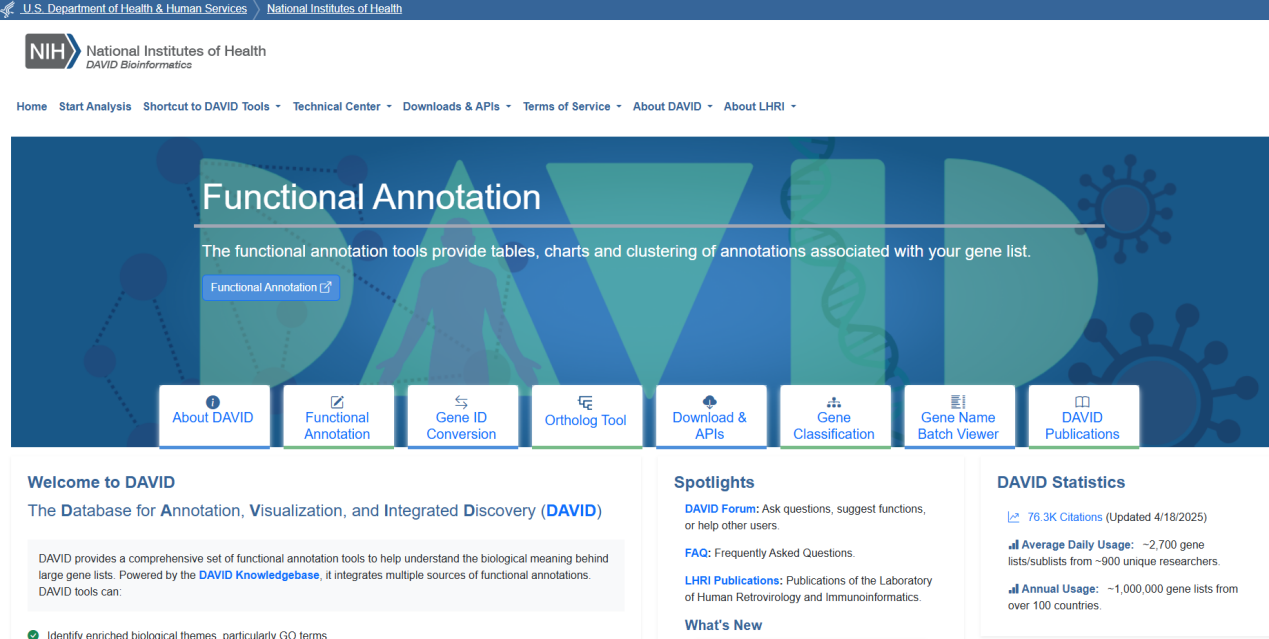Screen dimensions: 1269x639
Task: Click the bar chart icon by Annual Usage
Action: coord(1013,589)
